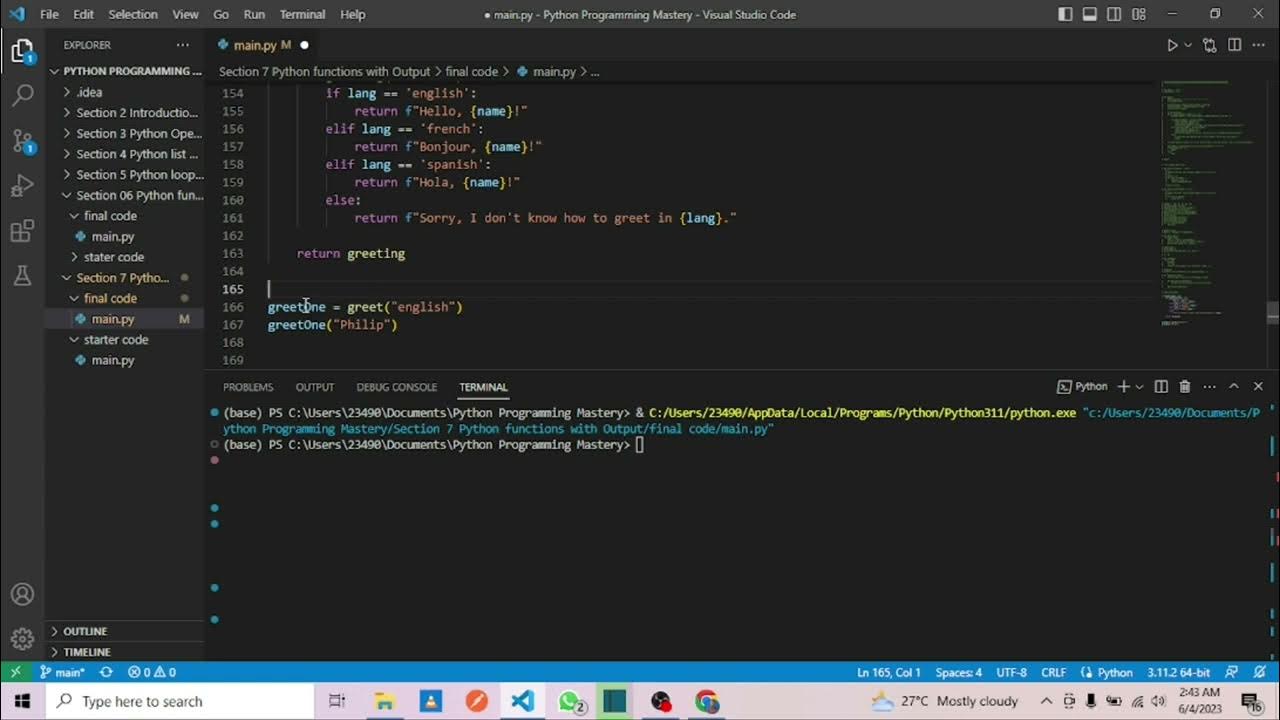Open Explorer views and more actions
This screenshot has width=1280, height=720.
(x=182, y=45)
